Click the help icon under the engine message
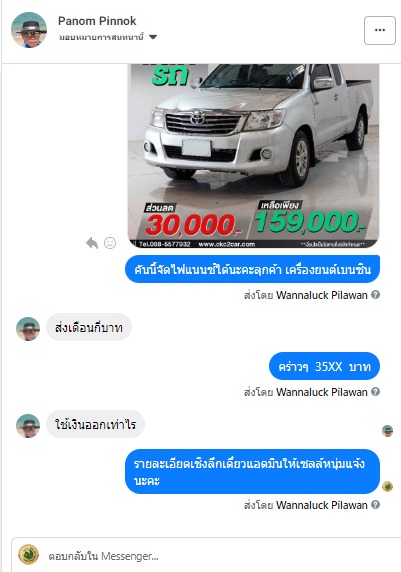 (x=375, y=294)
